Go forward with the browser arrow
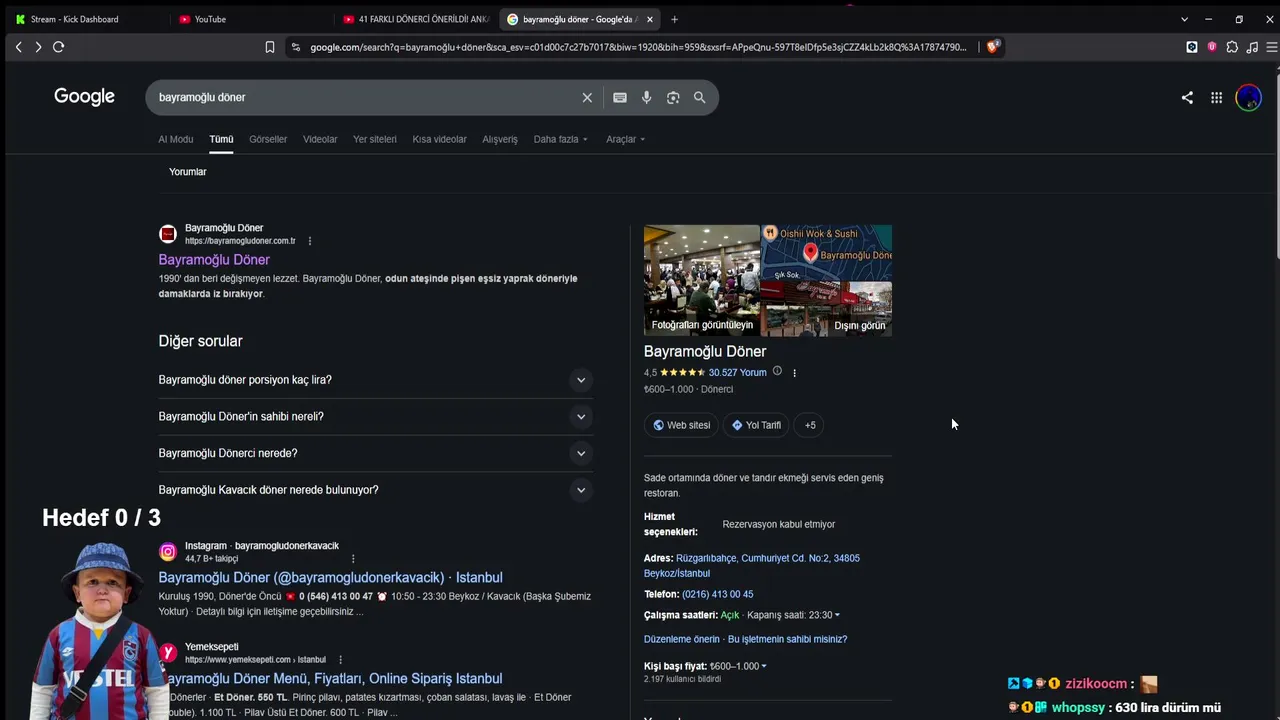Screen dimensions: 1280x720 tap(38, 47)
